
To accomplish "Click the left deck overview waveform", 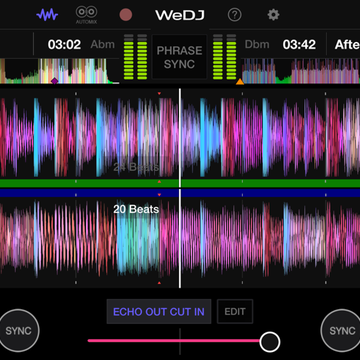I will coord(59,71).
